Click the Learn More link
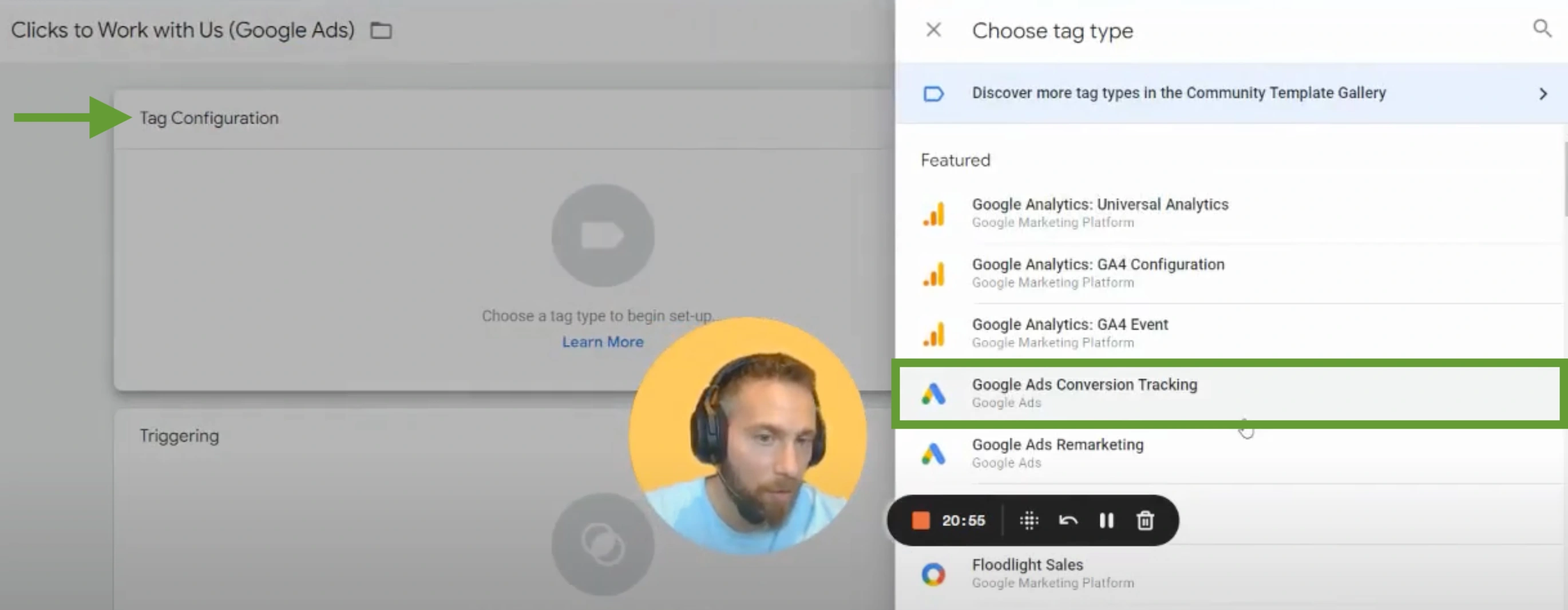The image size is (1568, 610). (x=603, y=342)
